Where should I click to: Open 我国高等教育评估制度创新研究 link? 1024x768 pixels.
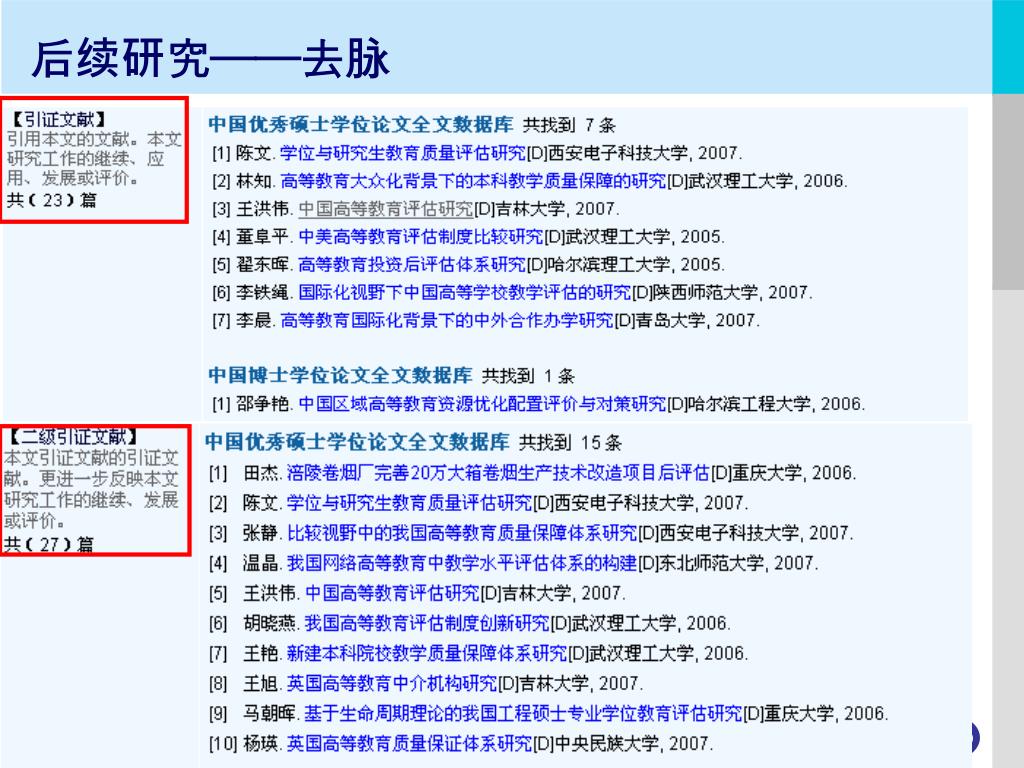pyautogui.click(x=427, y=623)
